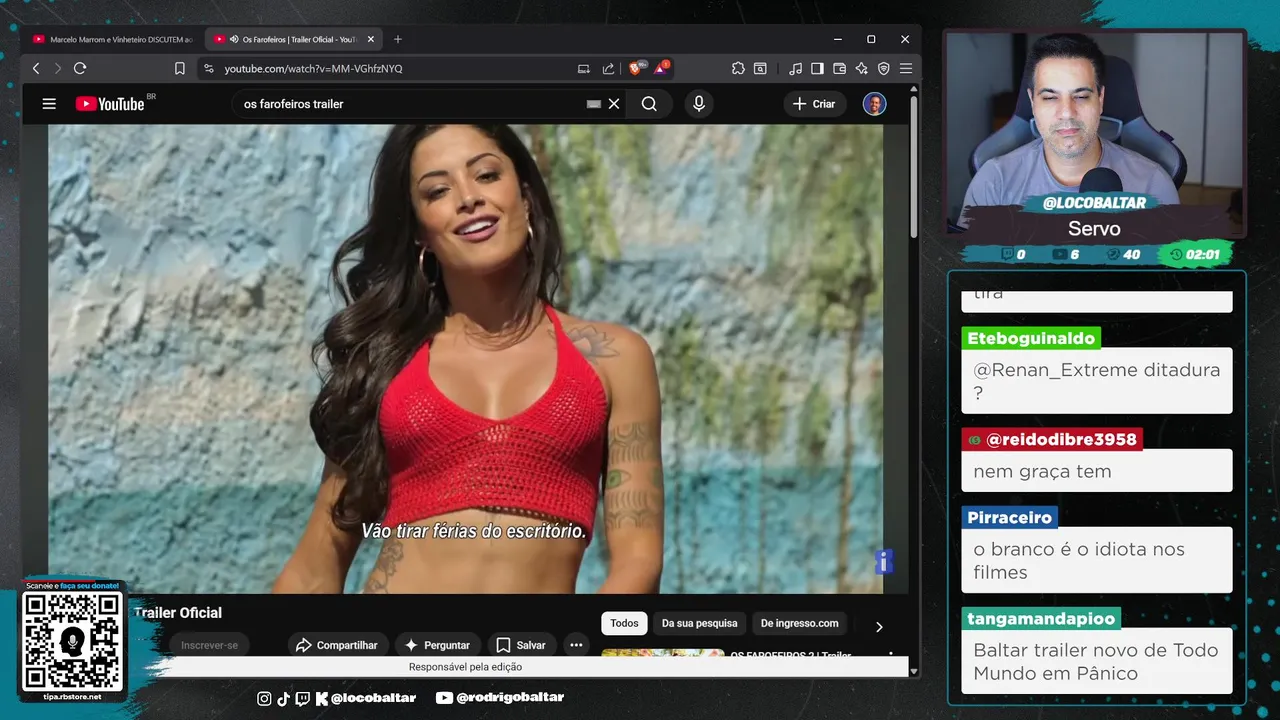Click the Eteboguinaldo chat username
This screenshot has height=720, width=1280.
[1031, 338]
